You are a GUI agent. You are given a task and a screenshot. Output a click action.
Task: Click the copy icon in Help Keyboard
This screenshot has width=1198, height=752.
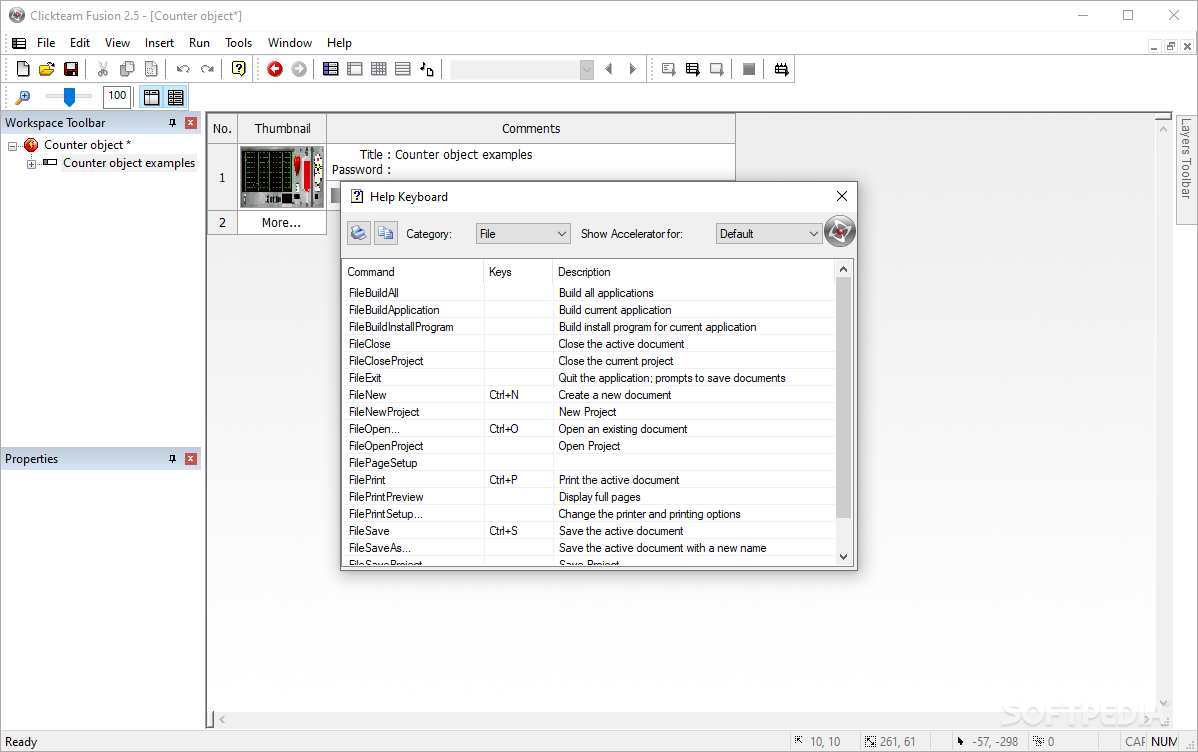point(386,233)
